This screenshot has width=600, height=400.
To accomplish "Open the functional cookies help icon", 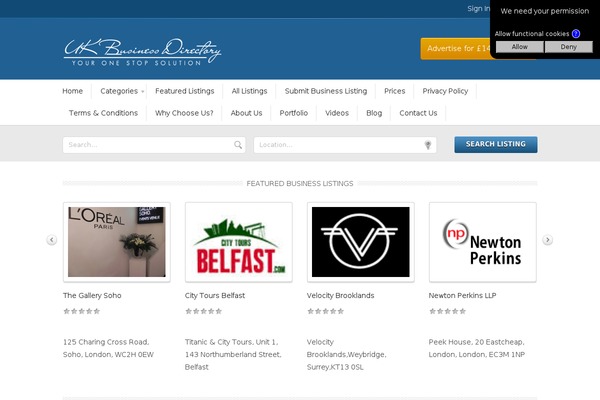I will 576,34.
